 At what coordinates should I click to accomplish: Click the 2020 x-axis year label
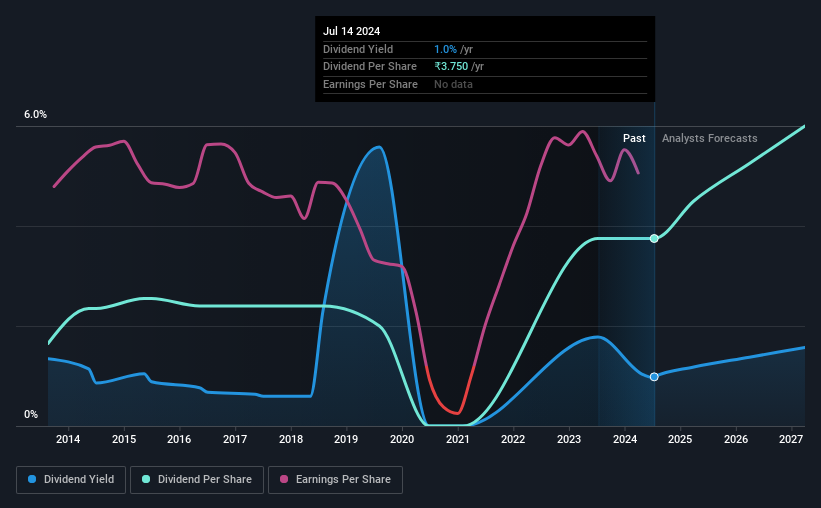(x=402, y=439)
